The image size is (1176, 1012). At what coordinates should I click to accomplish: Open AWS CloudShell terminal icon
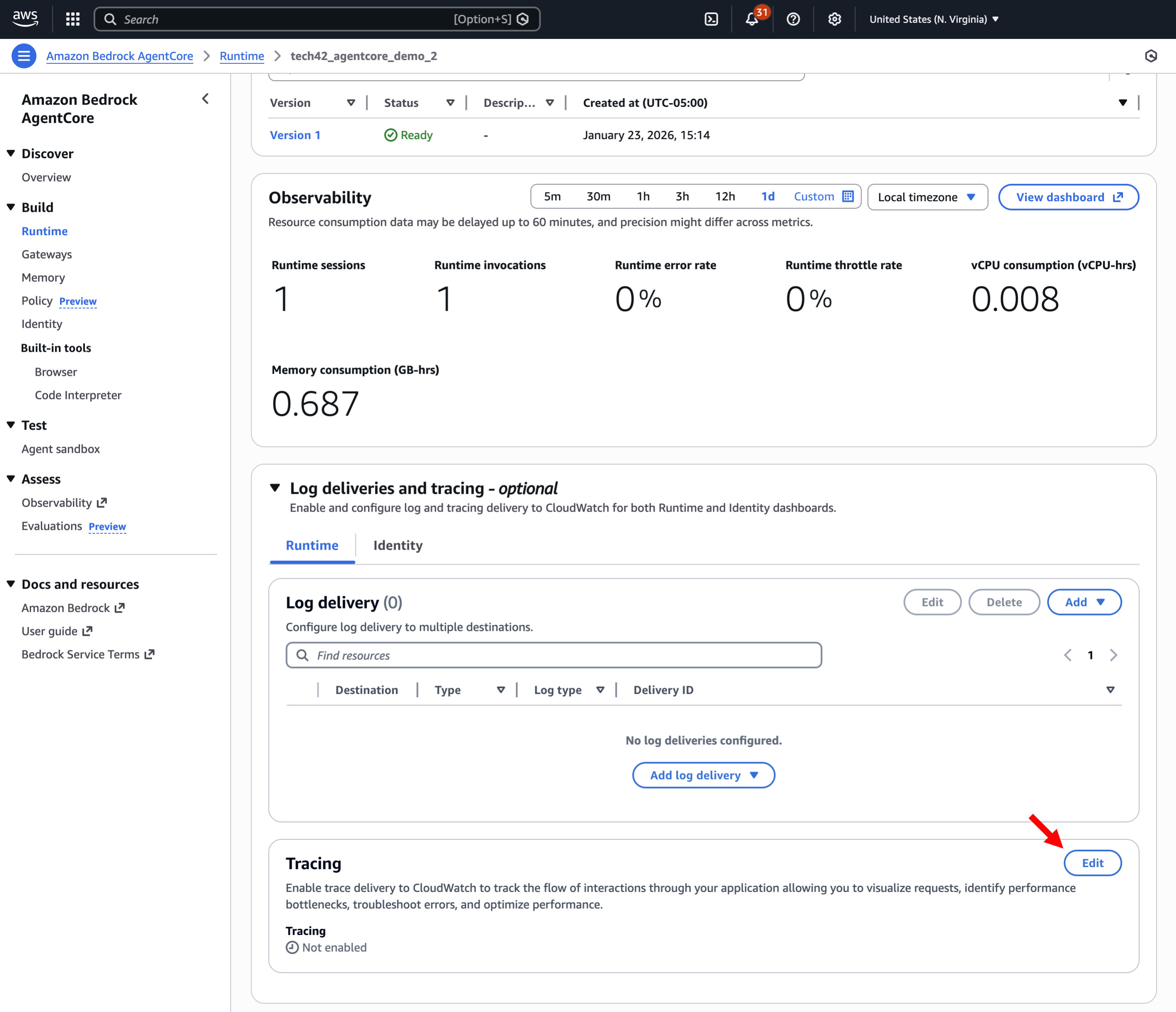[x=711, y=19]
